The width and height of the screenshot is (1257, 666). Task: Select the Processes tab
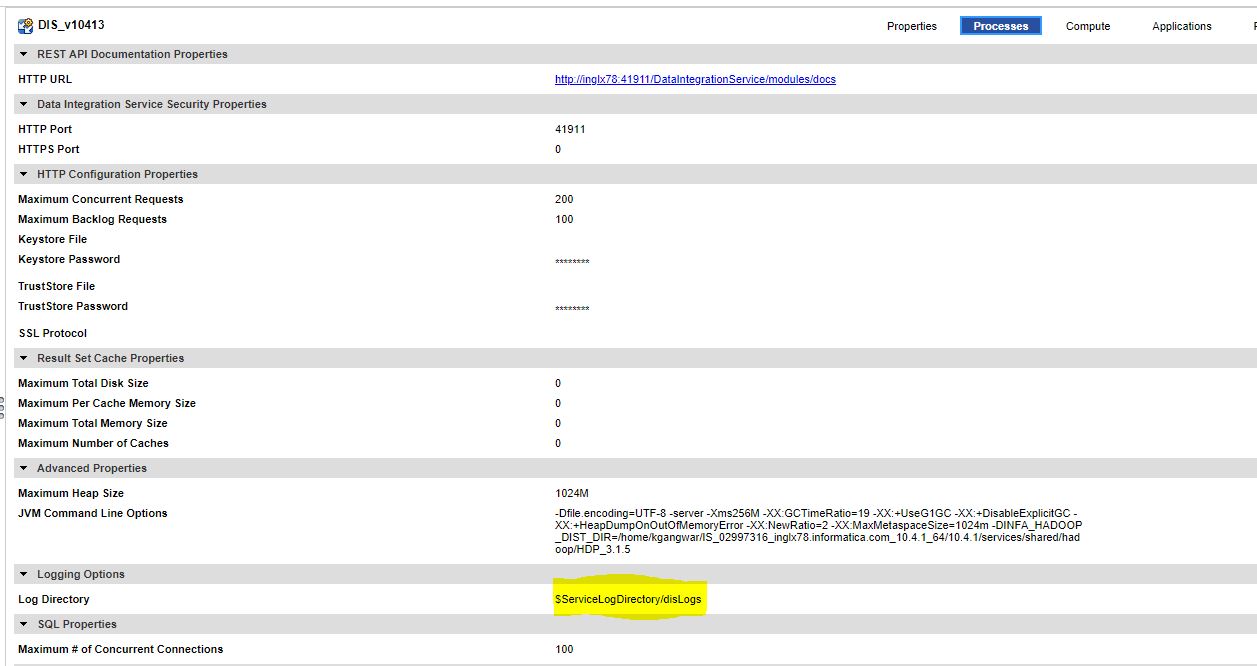(1001, 26)
